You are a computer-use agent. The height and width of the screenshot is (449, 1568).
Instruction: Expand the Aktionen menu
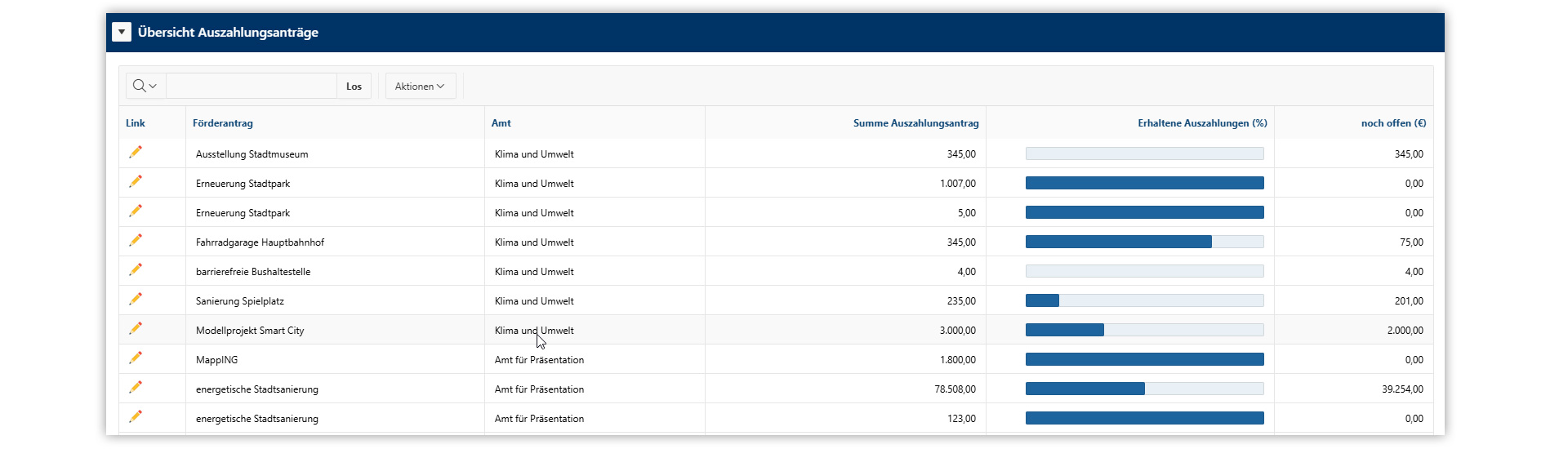click(x=420, y=86)
